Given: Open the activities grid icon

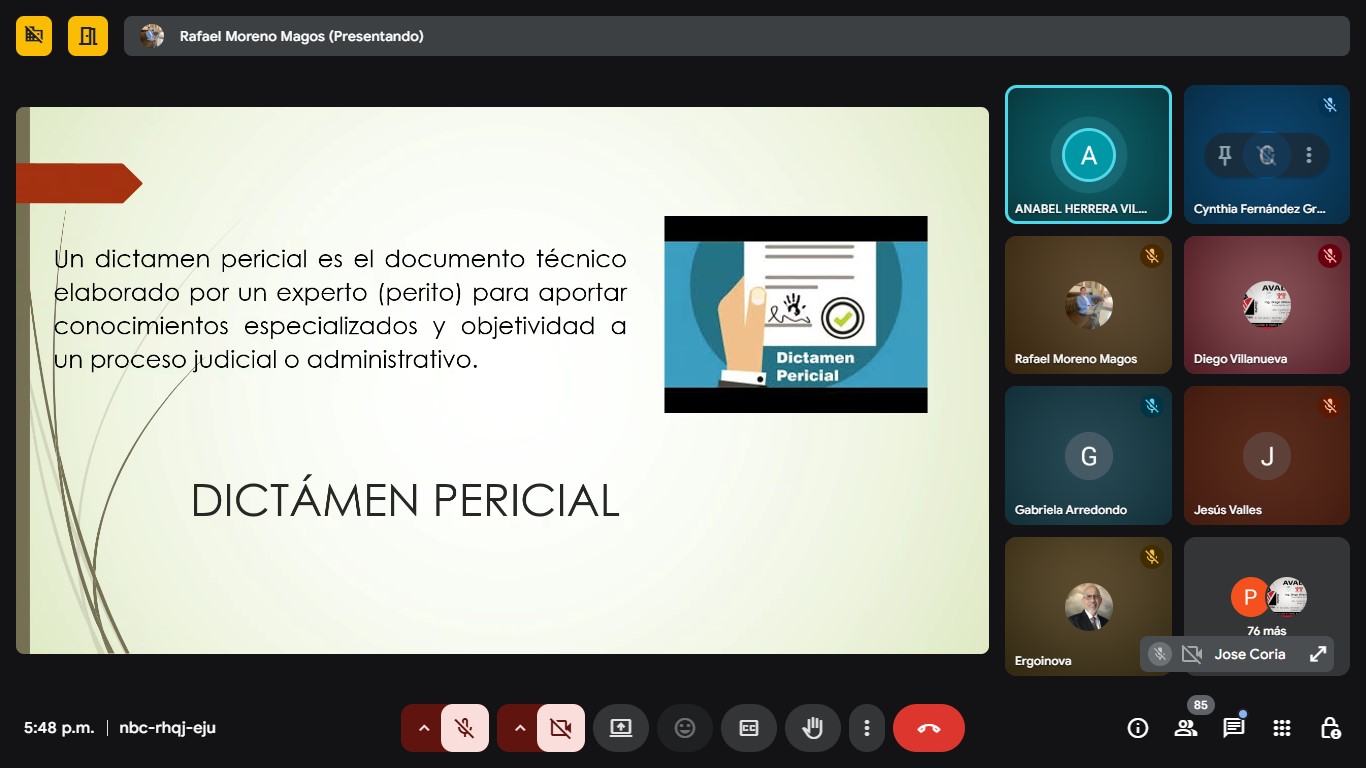Looking at the screenshot, I should [1282, 728].
